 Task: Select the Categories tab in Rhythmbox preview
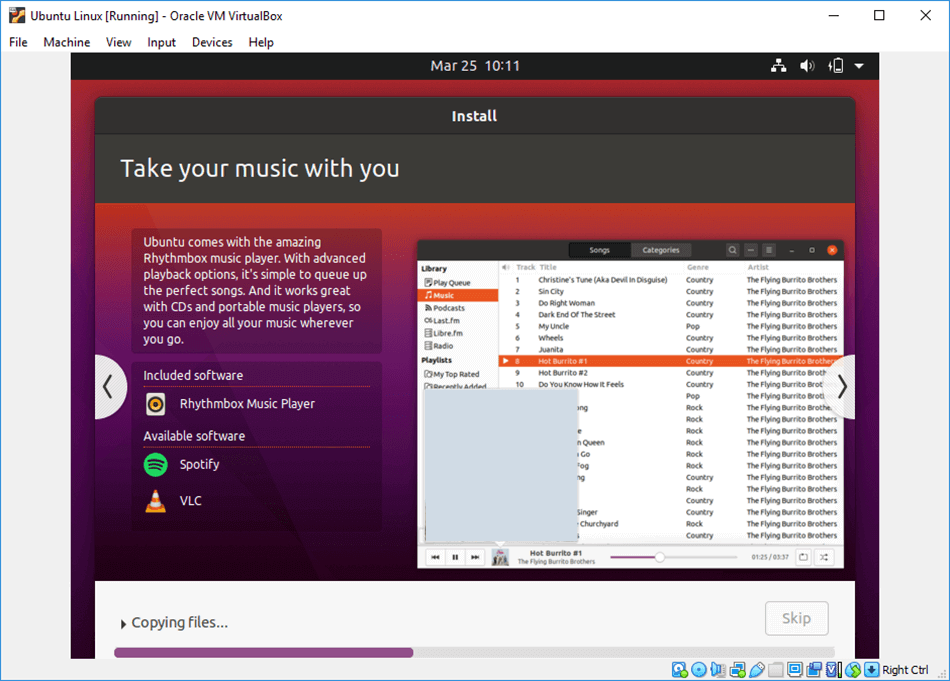(661, 250)
